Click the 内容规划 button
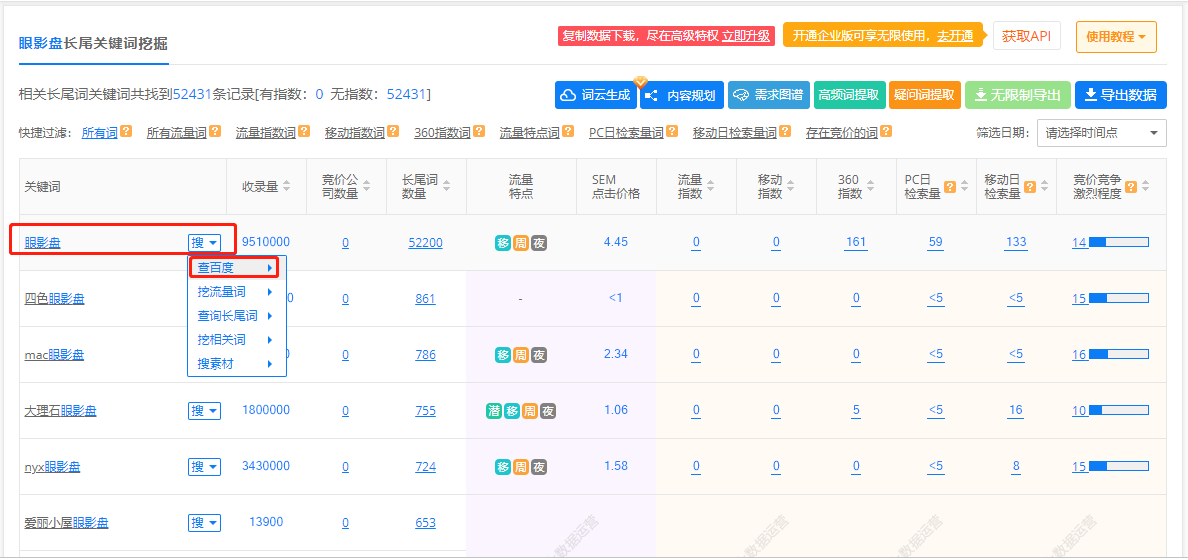1188x560 pixels. (x=682, y=95)
